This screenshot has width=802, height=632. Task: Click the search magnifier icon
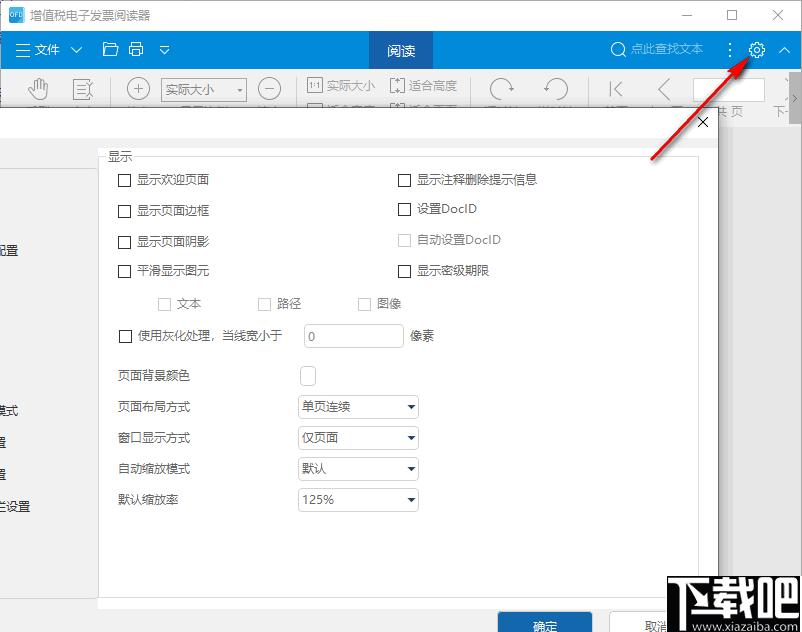(x=618, y=50)
